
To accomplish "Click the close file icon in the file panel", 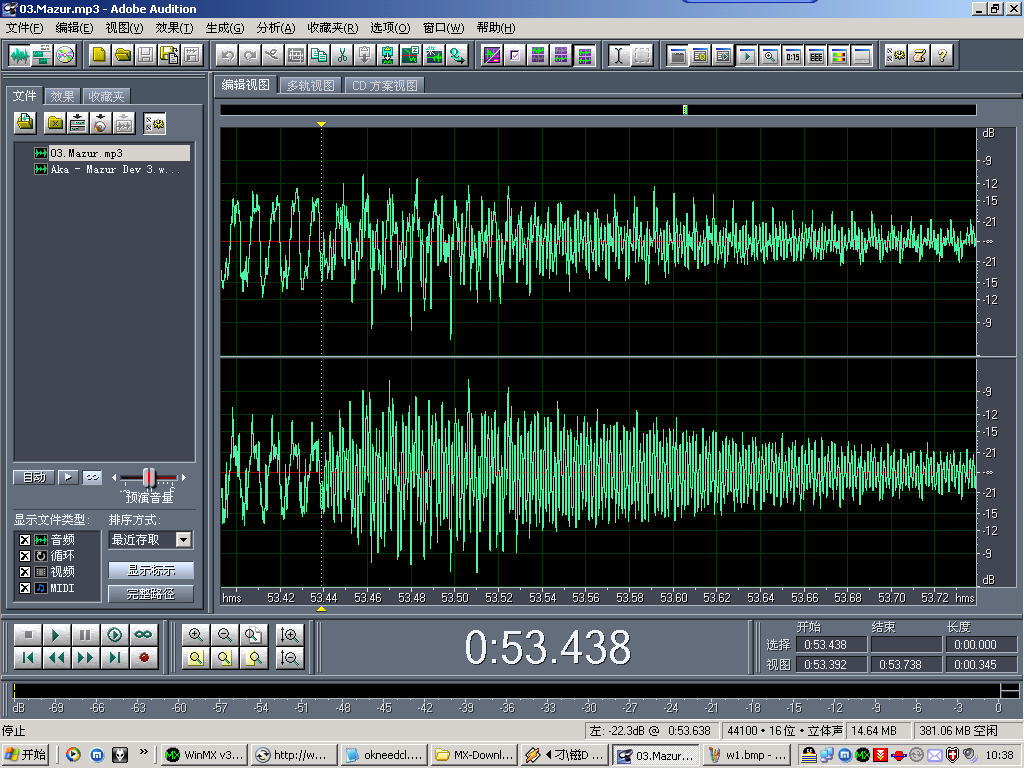I will [x=56, y=123].
